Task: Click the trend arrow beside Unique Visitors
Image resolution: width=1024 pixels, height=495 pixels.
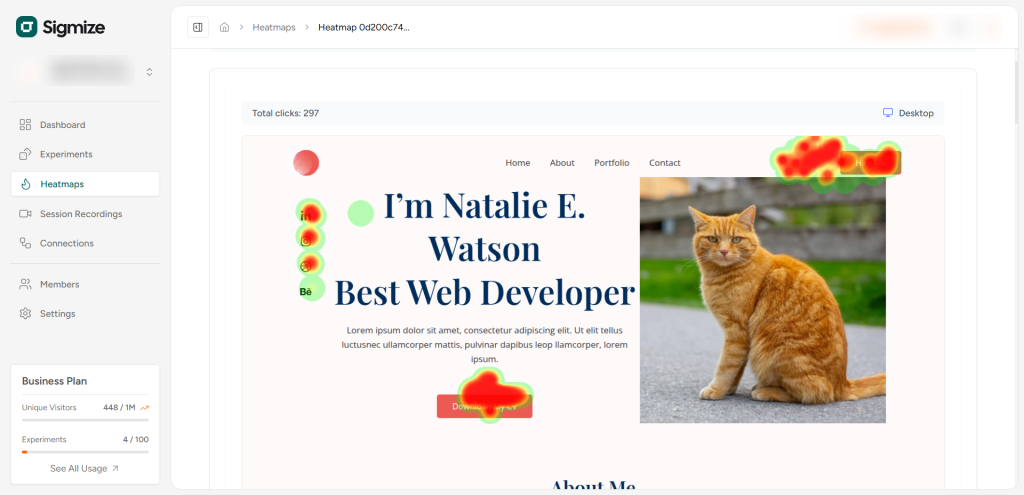Action: [144, 407]
